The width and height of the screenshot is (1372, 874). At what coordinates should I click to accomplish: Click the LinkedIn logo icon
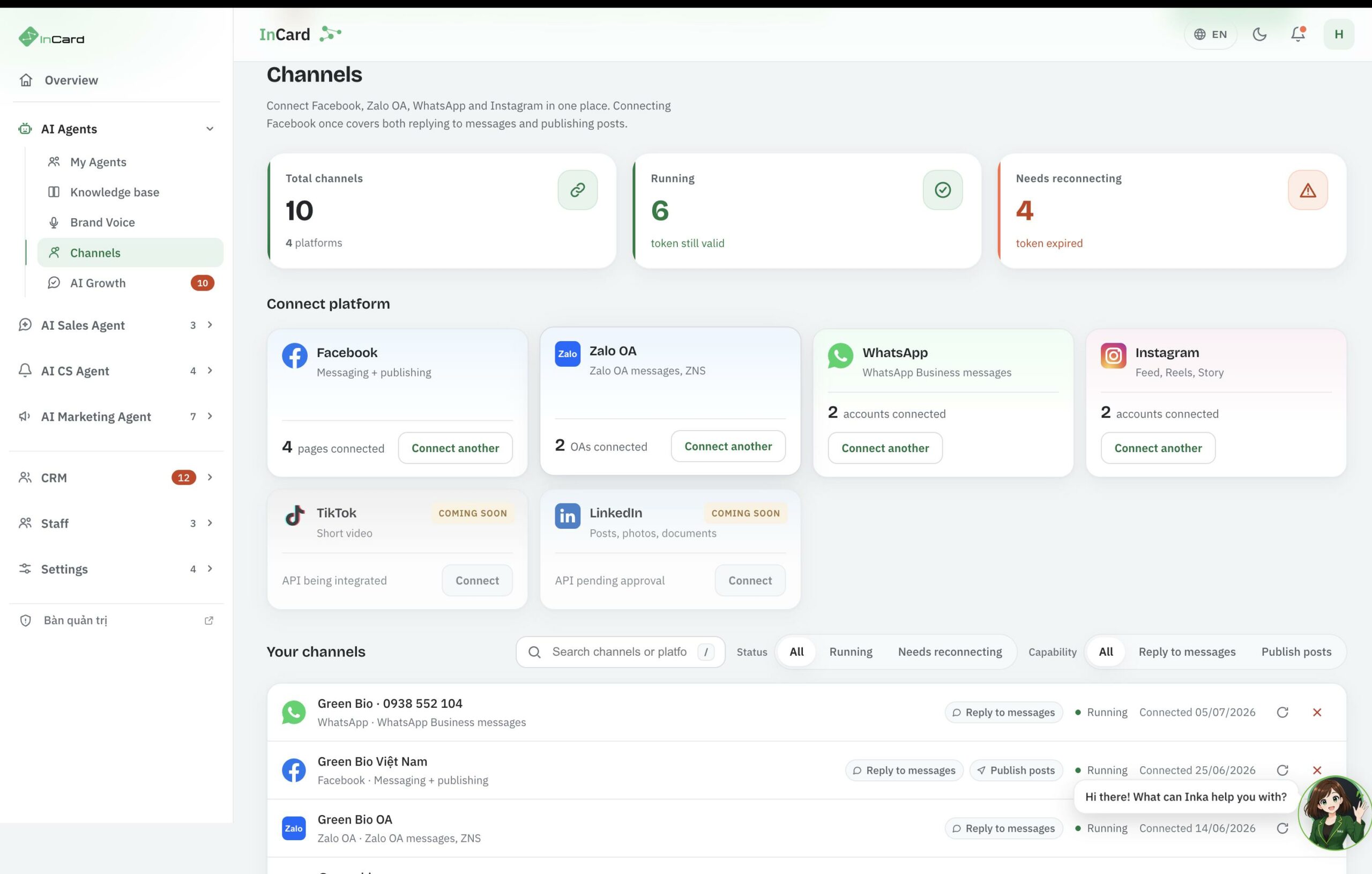tap(568, 516)
